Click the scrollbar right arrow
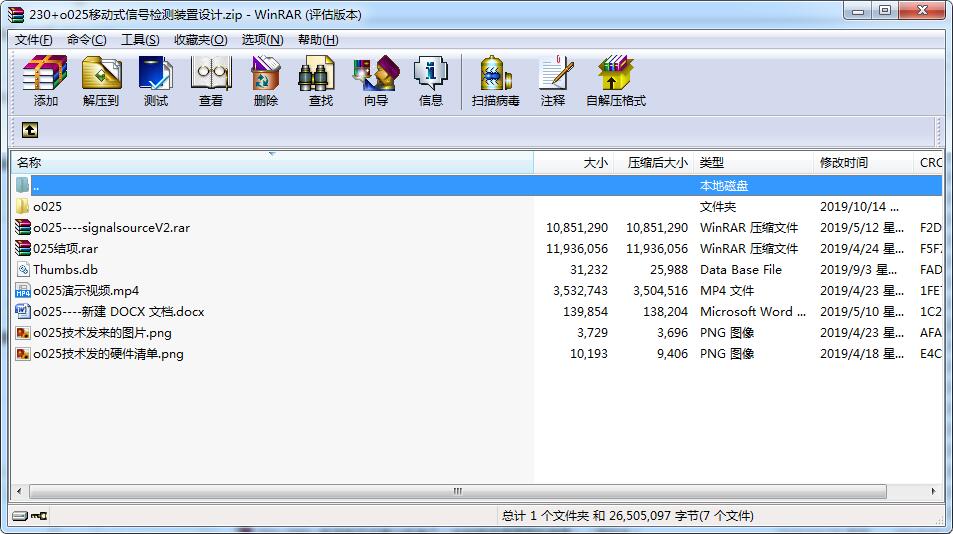 point(934,491)
